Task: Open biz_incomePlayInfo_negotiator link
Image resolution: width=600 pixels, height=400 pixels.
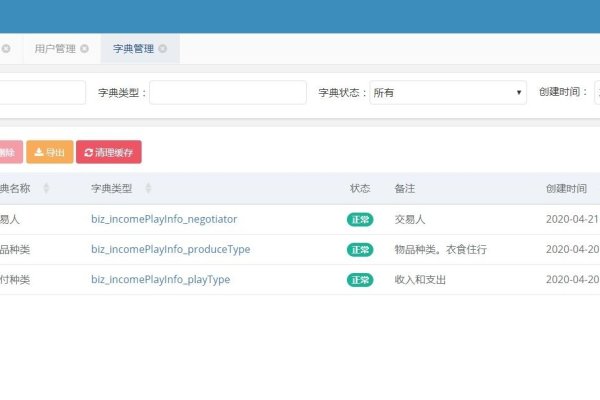Action: coord(164,219)
